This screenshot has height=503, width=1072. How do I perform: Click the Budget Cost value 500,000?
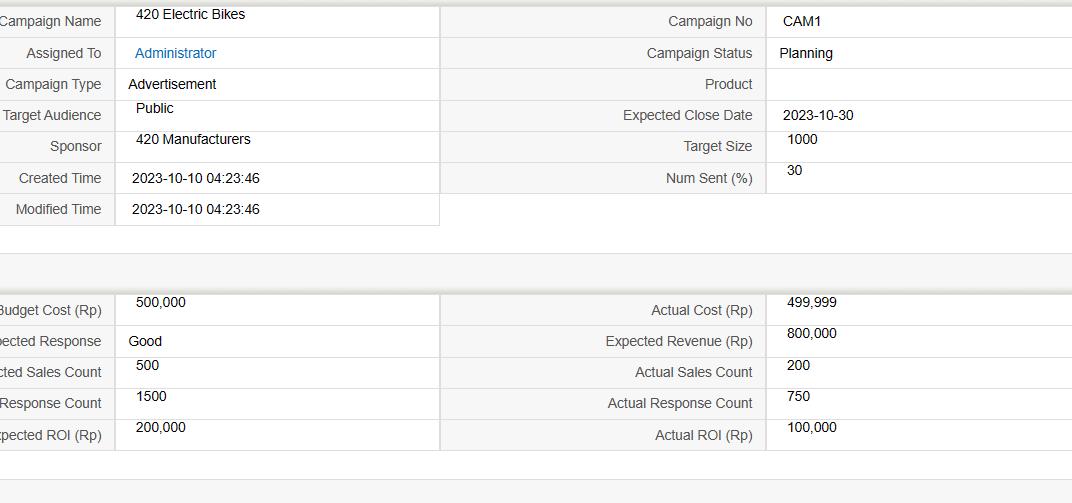pyautogui.click(x=161, y=302)
